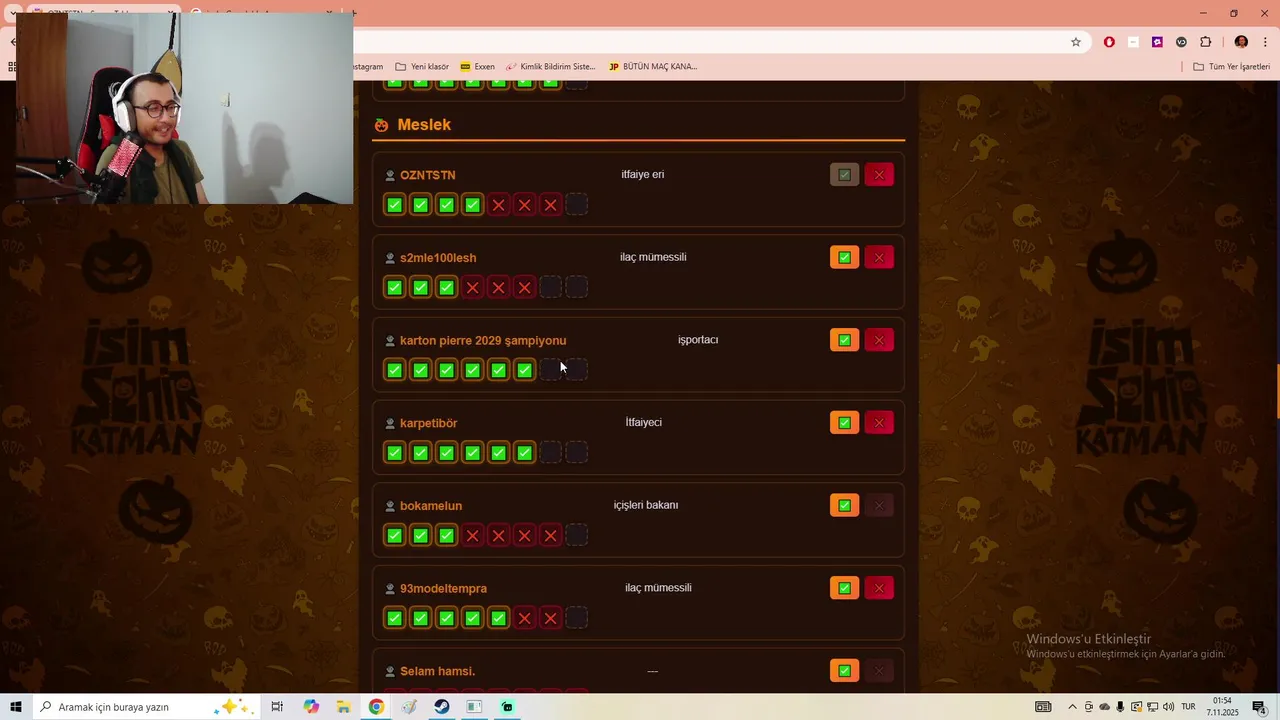This screenshot has height=720, width=1280.
Task: Click the answer text işportacı
Action: [698, 340]
